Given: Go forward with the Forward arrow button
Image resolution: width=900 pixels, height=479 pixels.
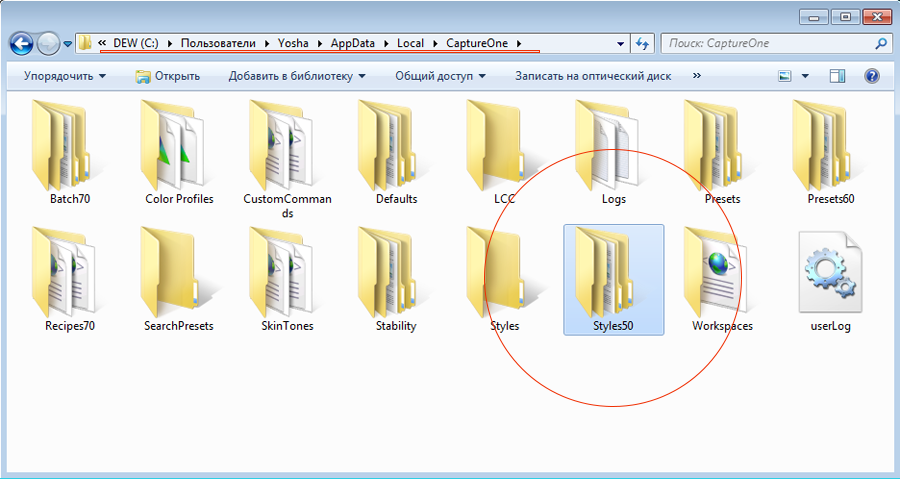Looking at the screenshot, I should coord(48,44).
